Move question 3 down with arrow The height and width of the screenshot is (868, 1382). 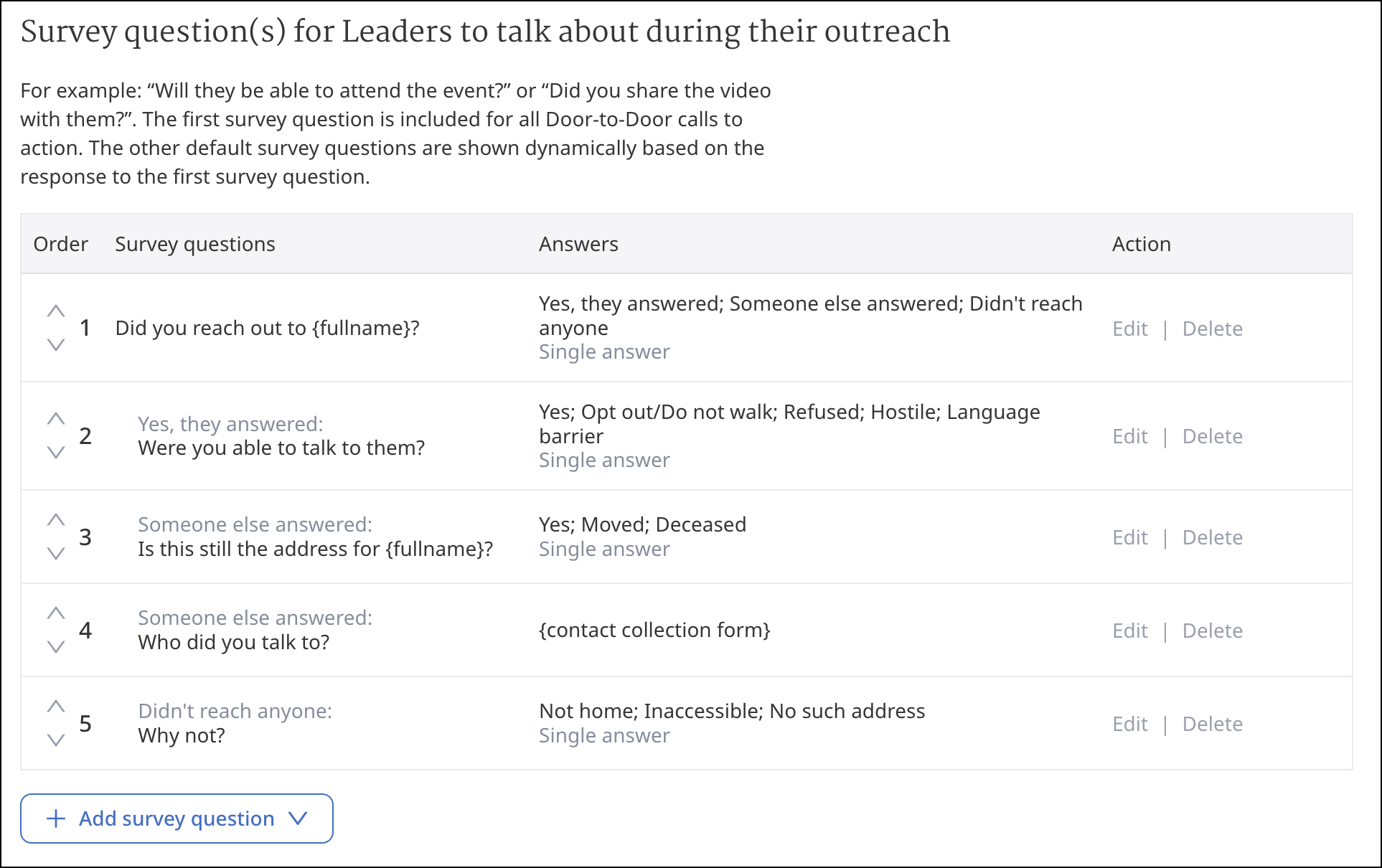pos(56,554)
